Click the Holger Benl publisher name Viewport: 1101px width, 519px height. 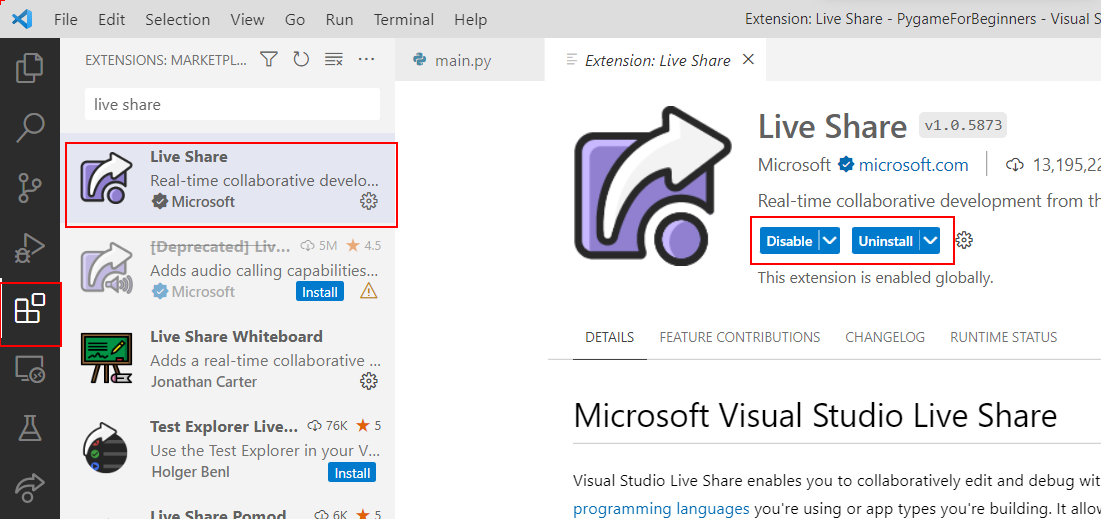[x=191, y=471]
